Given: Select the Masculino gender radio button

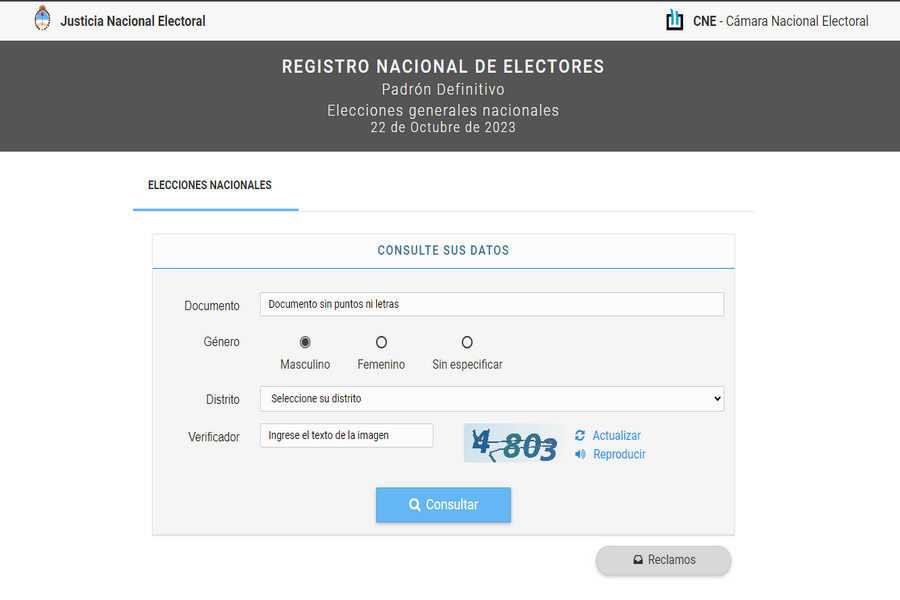Looking at the screenshot, I should 305,342.
